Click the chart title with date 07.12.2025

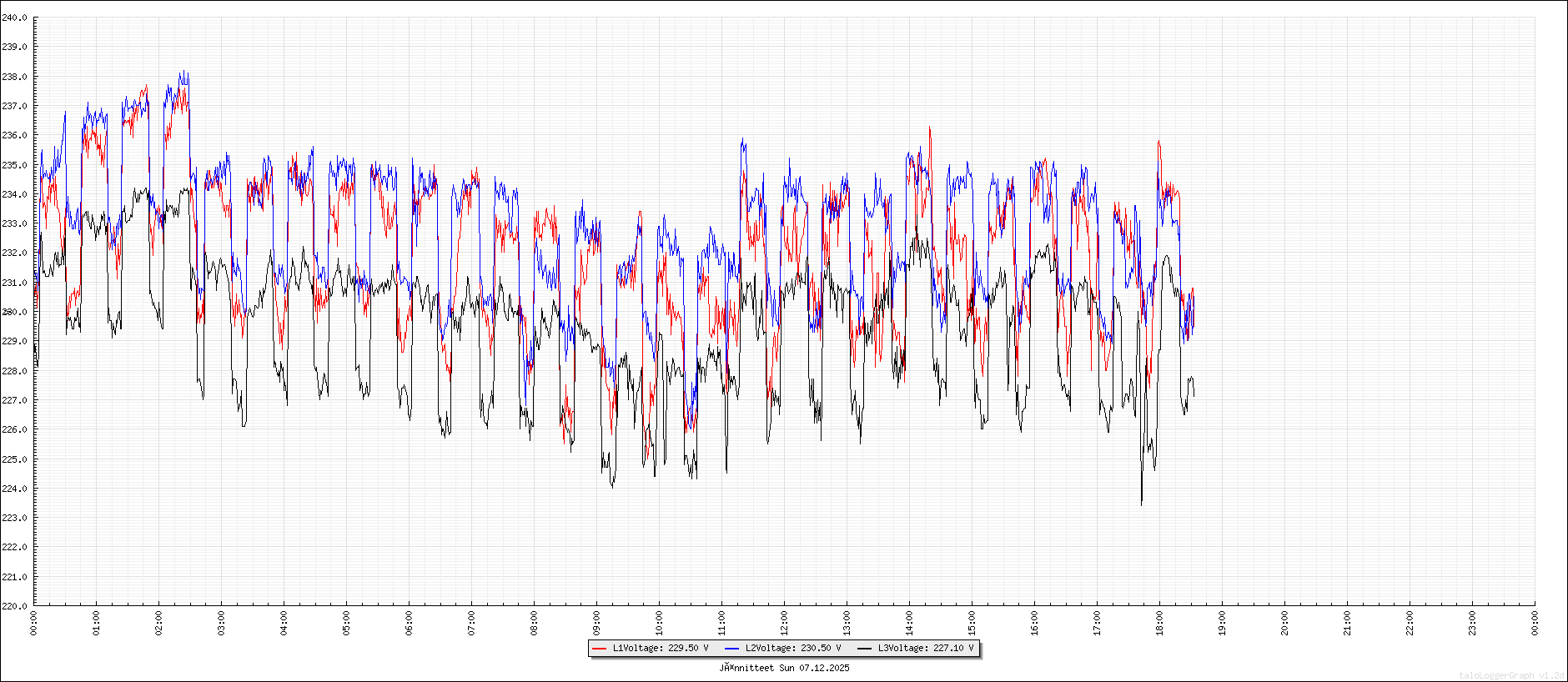784,668
